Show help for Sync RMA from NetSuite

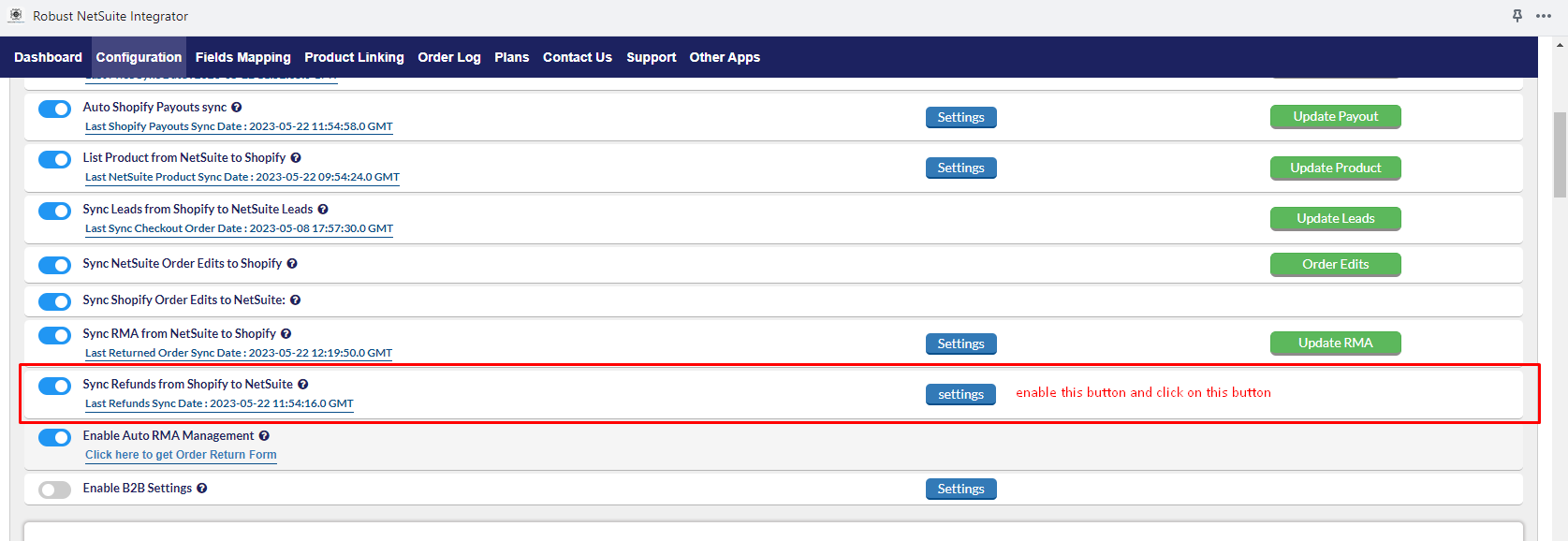tap(286, 334)
